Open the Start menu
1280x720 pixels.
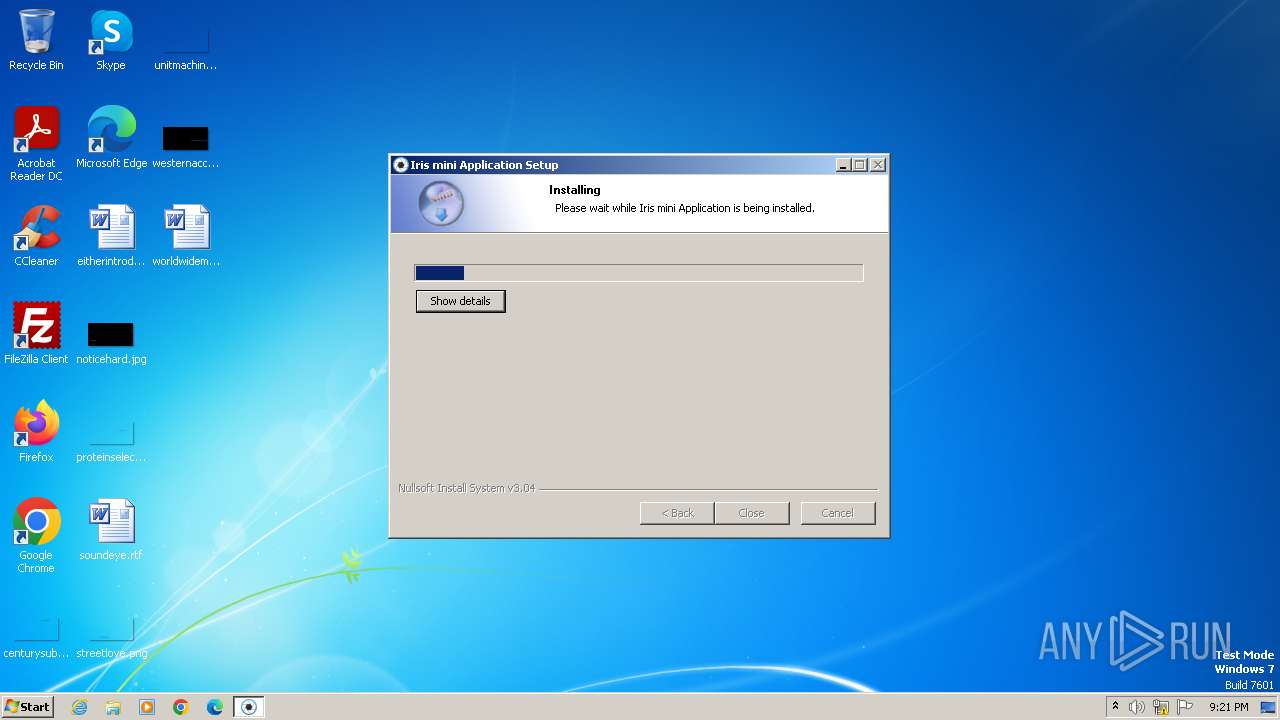(x=27, y=707)
